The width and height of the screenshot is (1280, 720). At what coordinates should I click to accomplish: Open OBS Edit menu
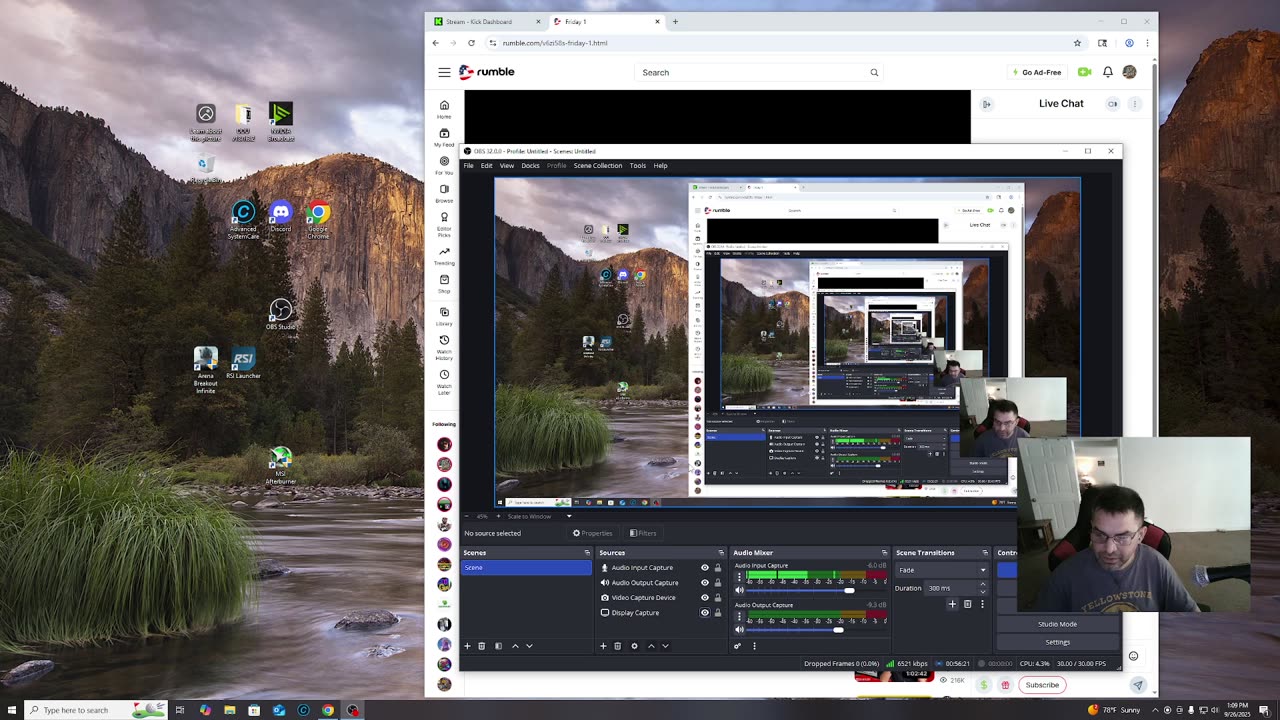coord(486,166)
